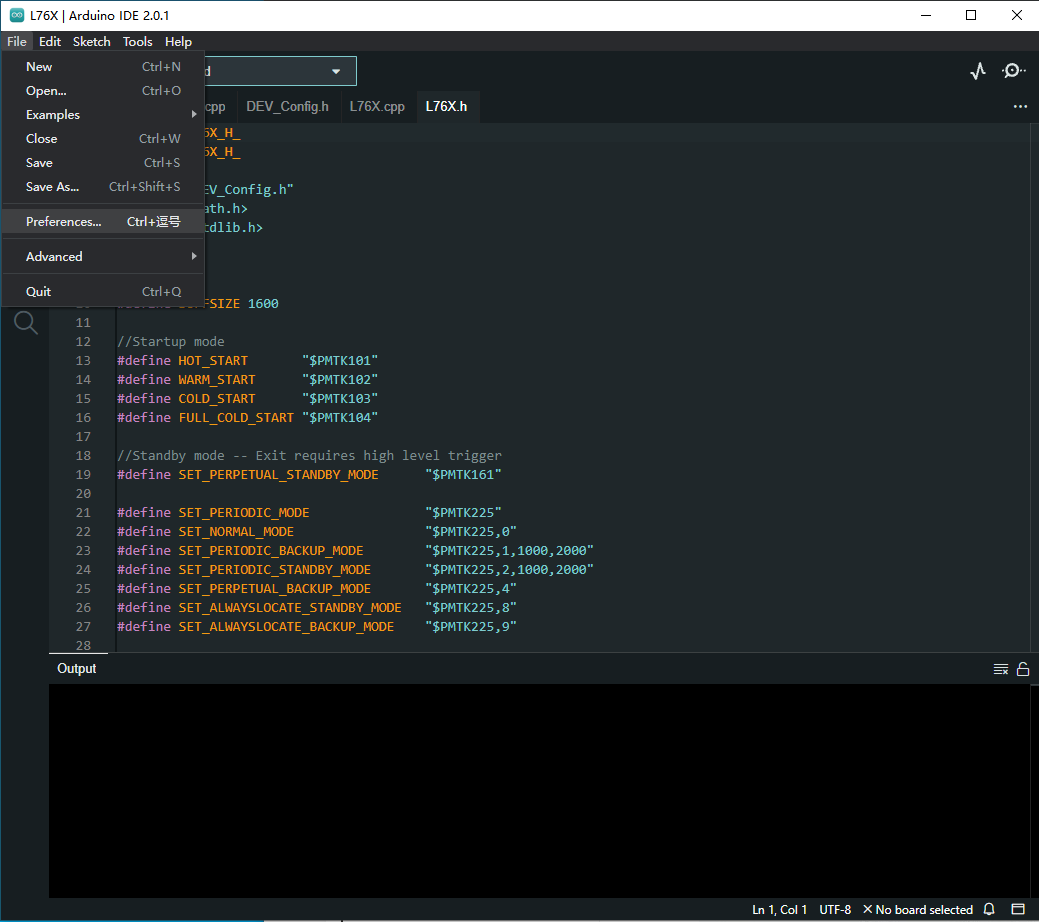Select Save in the File menu
The height and width of the screenshot is (922, 1039).
[103, 162]
